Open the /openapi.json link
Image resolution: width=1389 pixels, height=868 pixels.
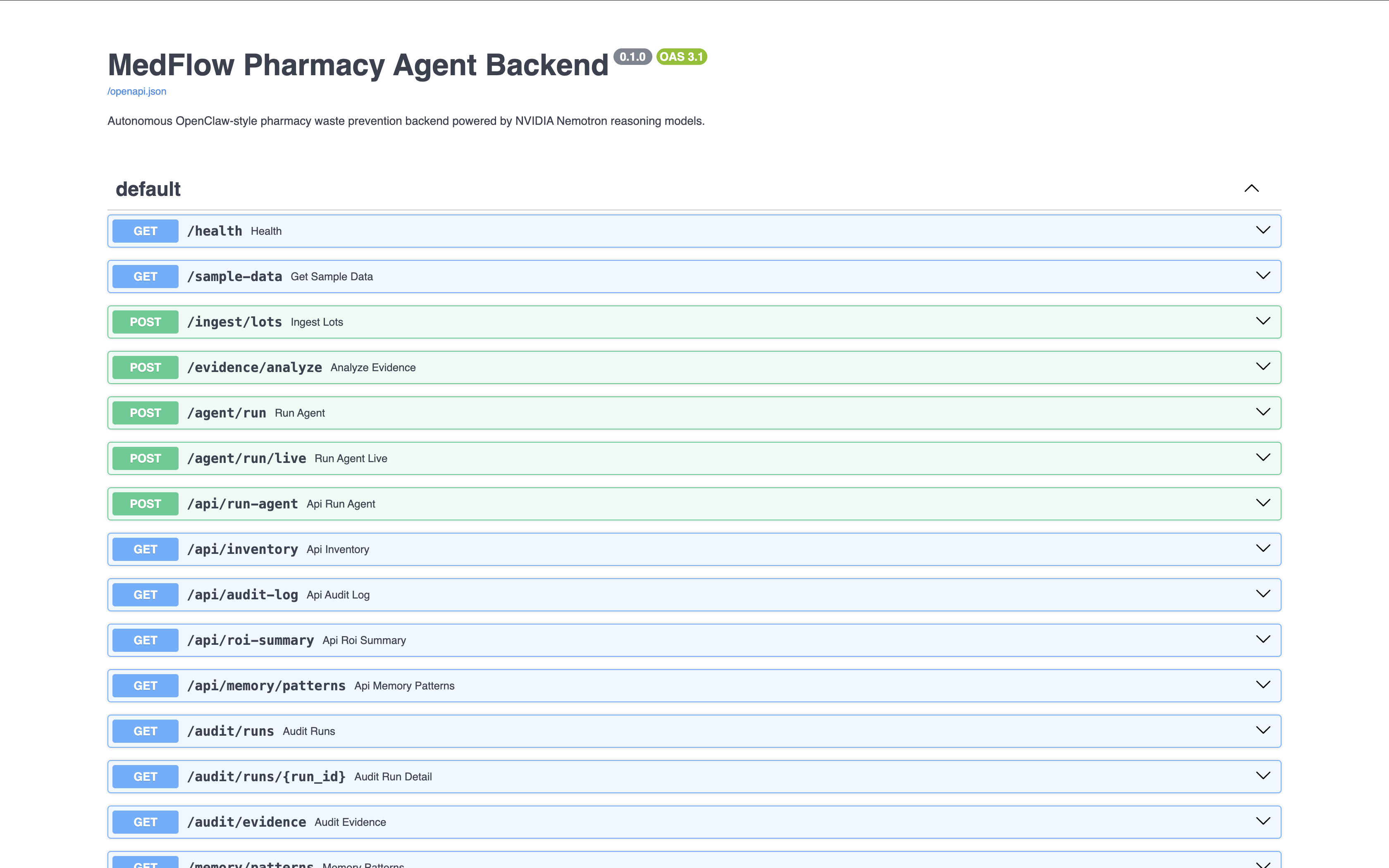(x=136, y=91)
